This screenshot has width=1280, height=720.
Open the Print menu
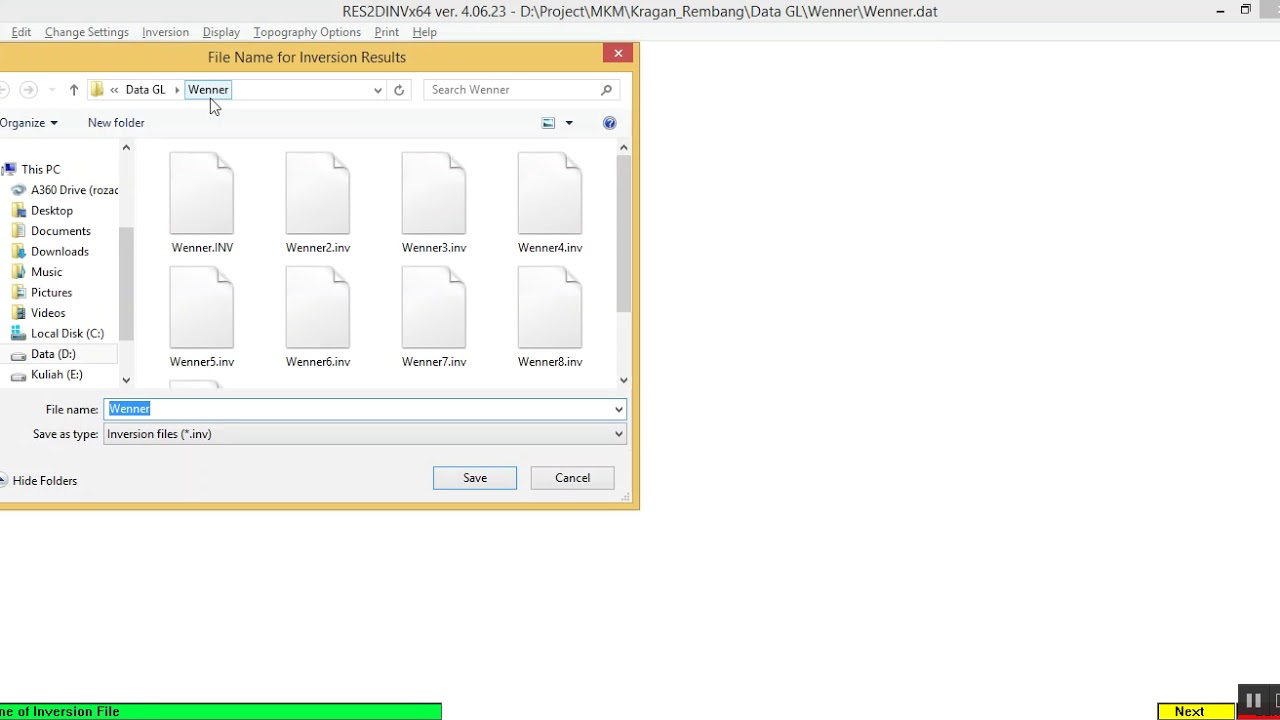point(387,32)
